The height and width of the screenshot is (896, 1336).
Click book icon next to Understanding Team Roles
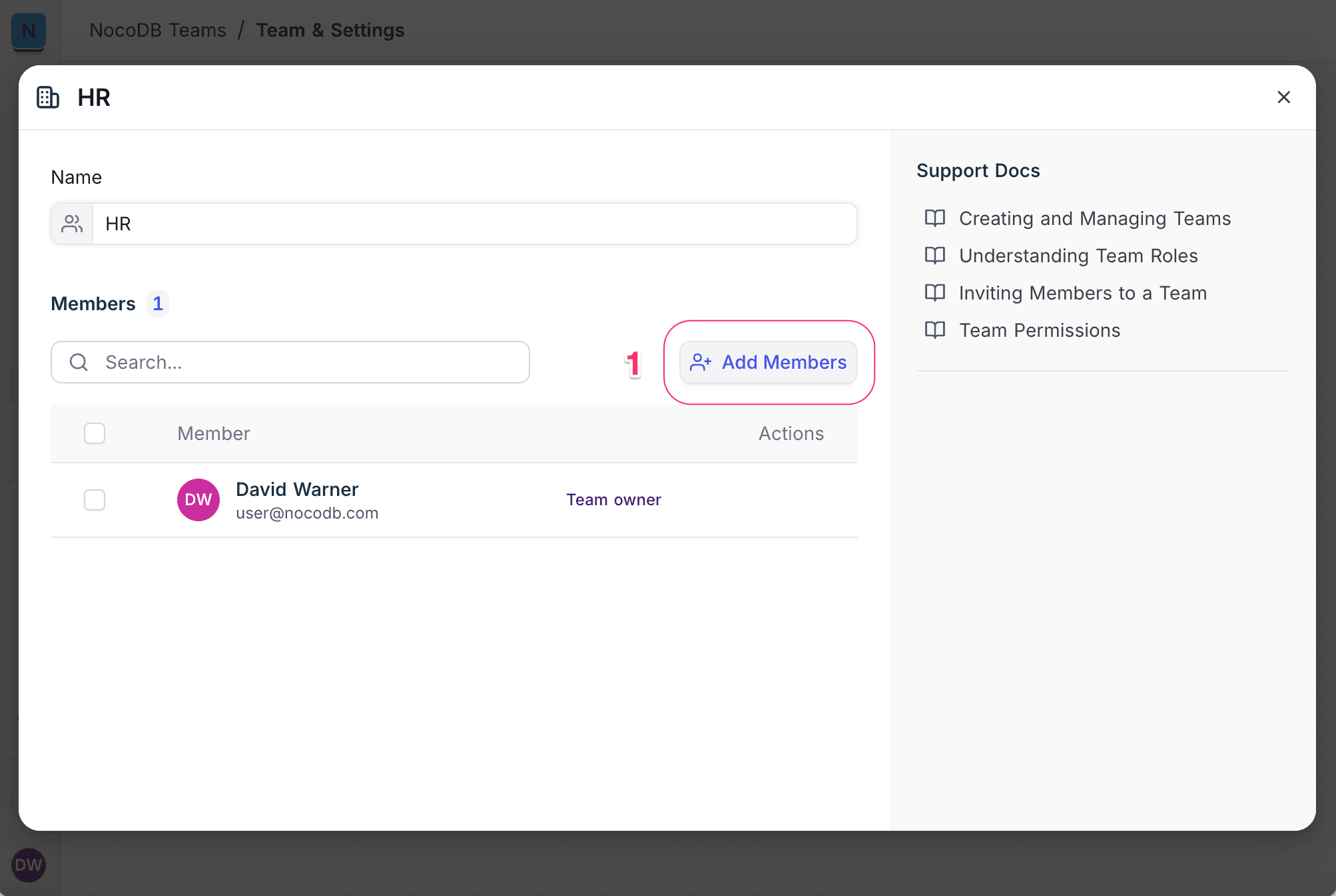pyautogui.click(x=935, y=256)
